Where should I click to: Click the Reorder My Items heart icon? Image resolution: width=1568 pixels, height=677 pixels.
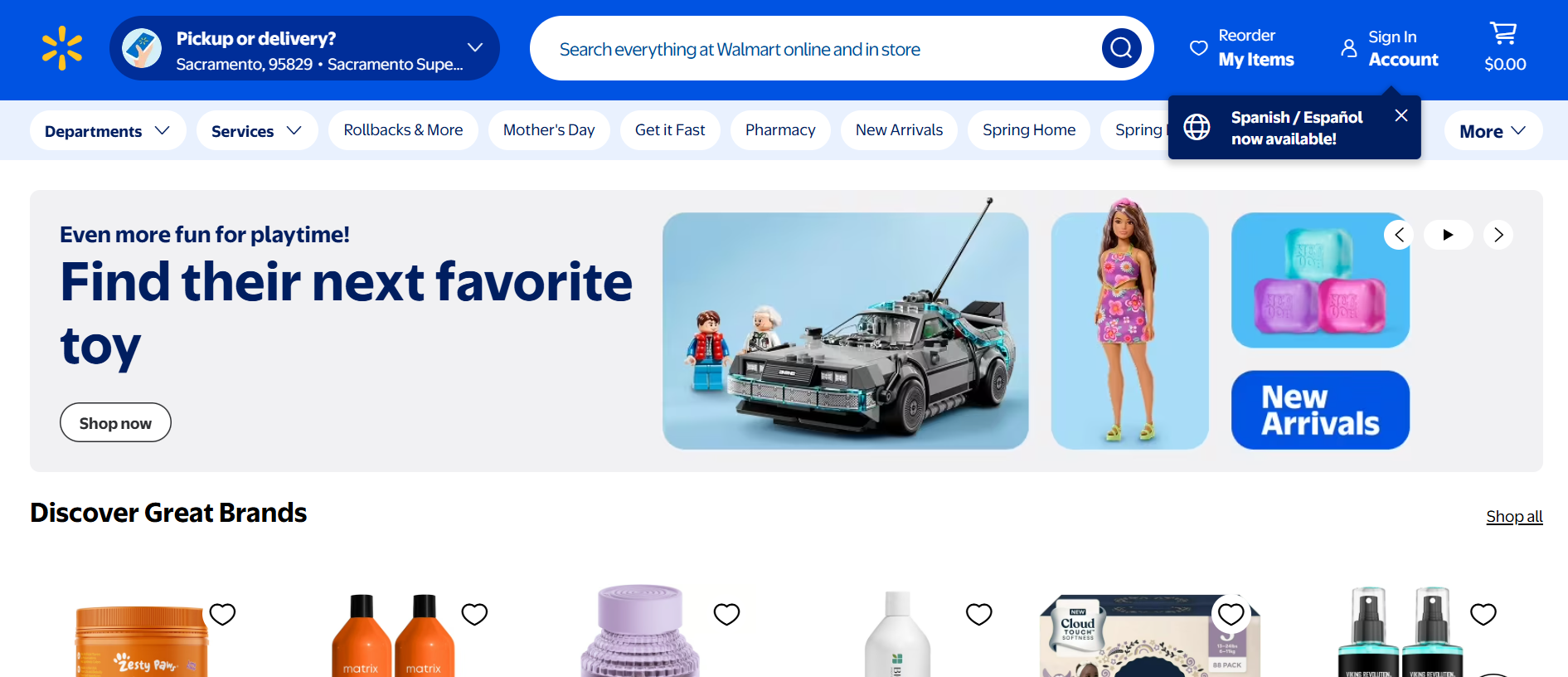point(1198,48)
